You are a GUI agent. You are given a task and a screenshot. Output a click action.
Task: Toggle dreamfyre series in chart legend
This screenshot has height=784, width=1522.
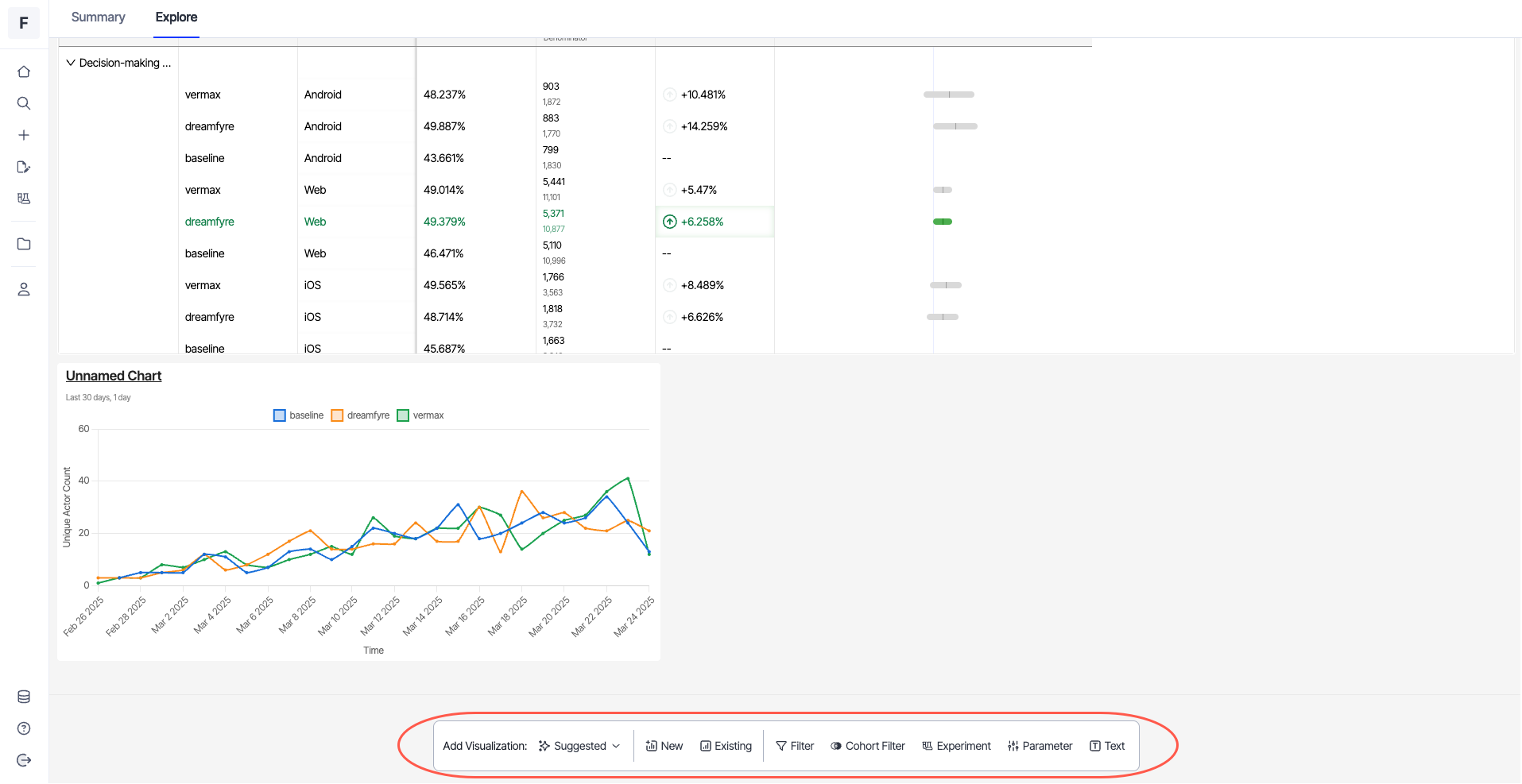coord(360,415)
